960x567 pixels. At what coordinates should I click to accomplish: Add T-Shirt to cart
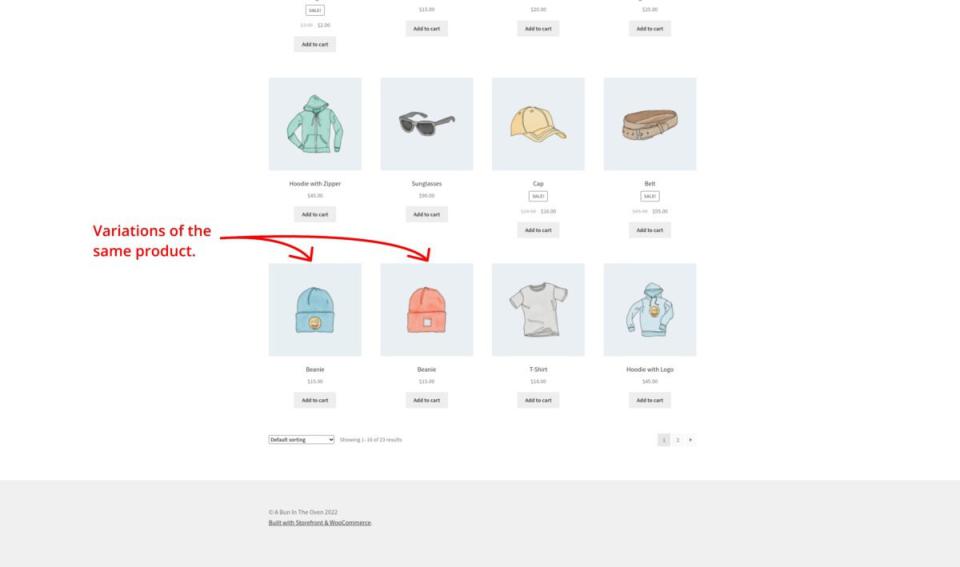pyautogui.click(x=538, y=400)
